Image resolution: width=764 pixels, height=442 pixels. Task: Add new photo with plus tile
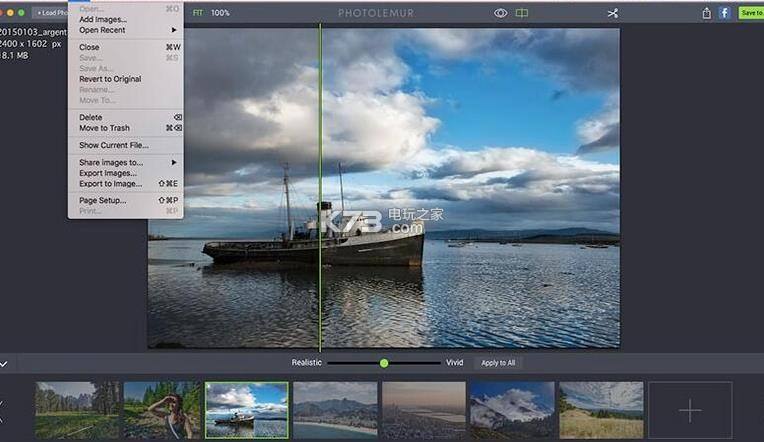click(690, 410)
